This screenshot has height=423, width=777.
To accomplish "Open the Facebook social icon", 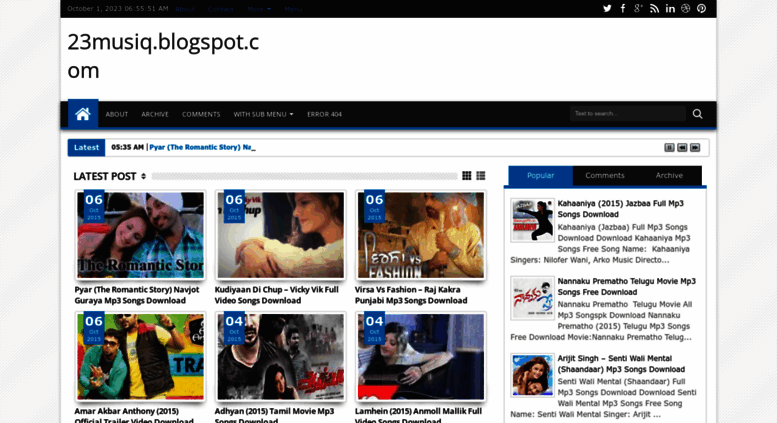I will click(623, 8).
